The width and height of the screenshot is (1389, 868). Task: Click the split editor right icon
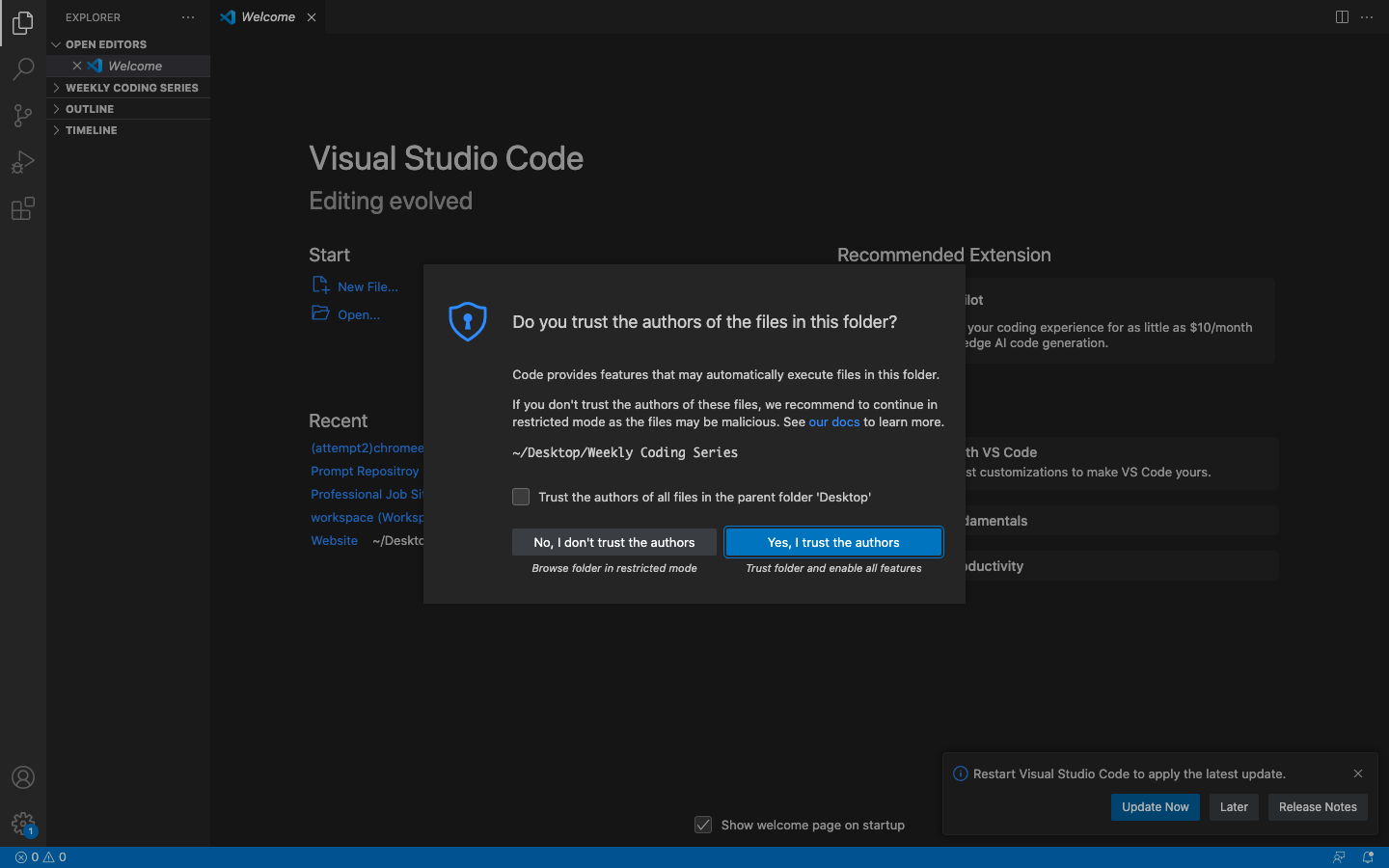(1342, 17)
